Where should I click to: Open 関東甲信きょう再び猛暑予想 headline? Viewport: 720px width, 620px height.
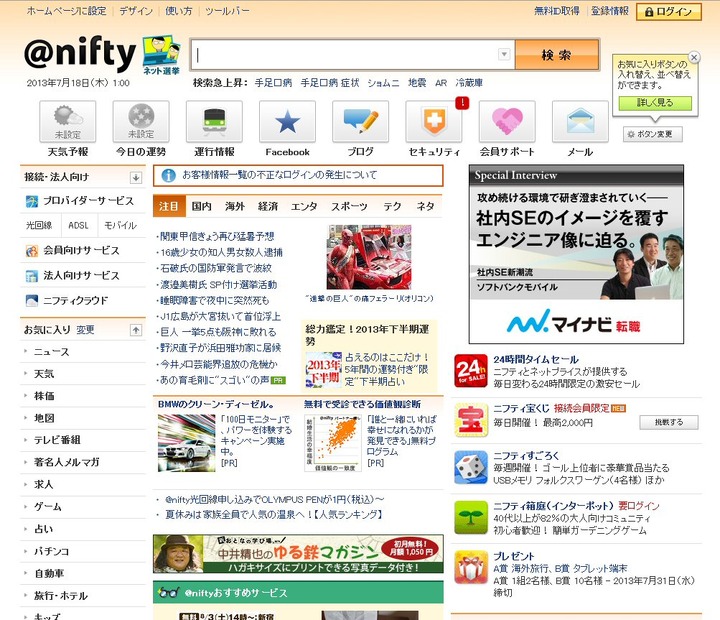tap(217, 236)
